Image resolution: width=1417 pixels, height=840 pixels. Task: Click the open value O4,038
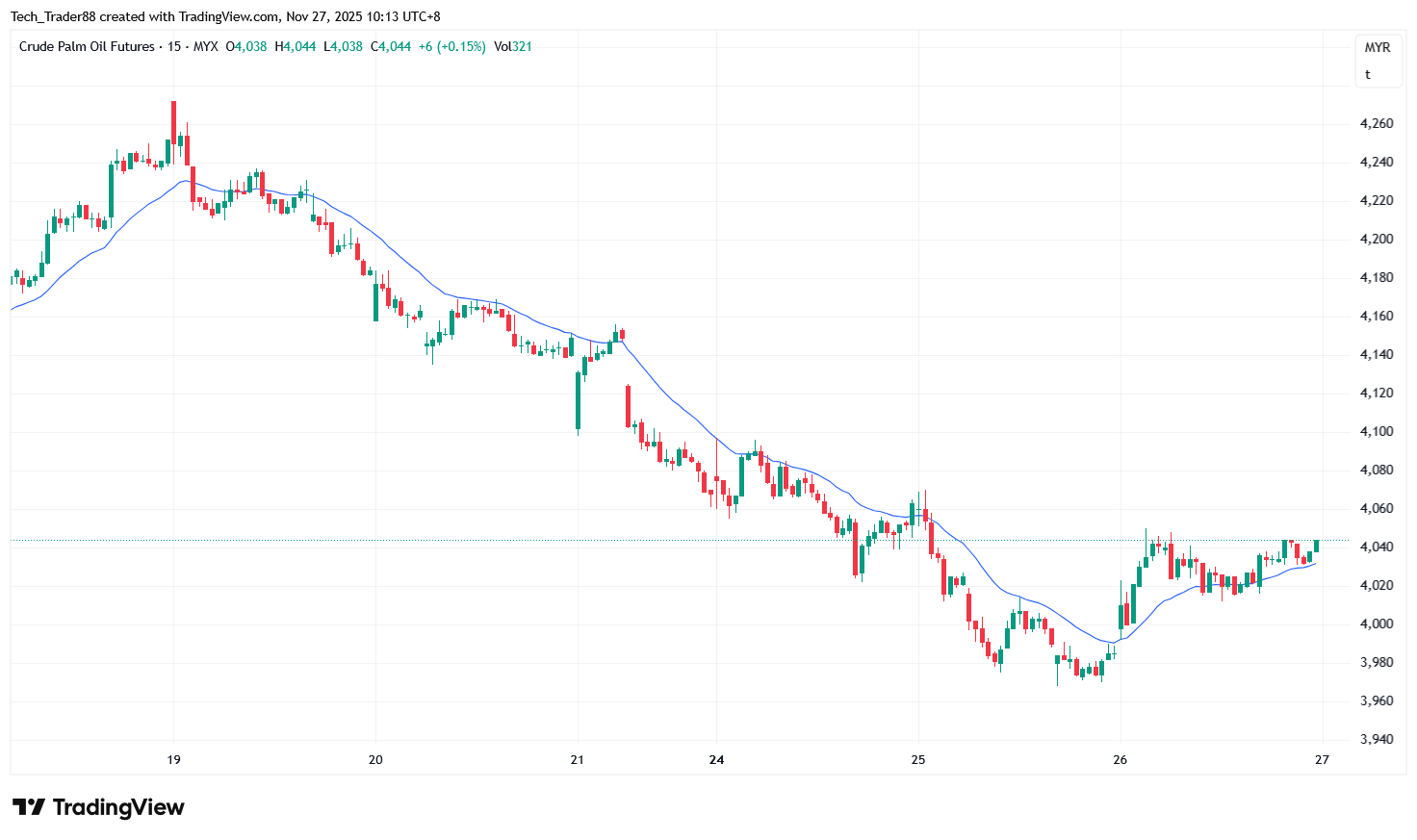pos(246,46)
